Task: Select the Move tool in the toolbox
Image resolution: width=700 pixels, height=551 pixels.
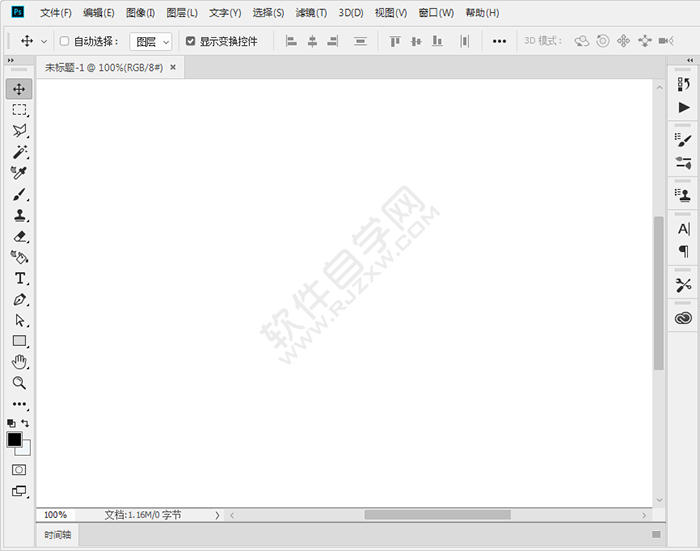Action: pos(19,89)
